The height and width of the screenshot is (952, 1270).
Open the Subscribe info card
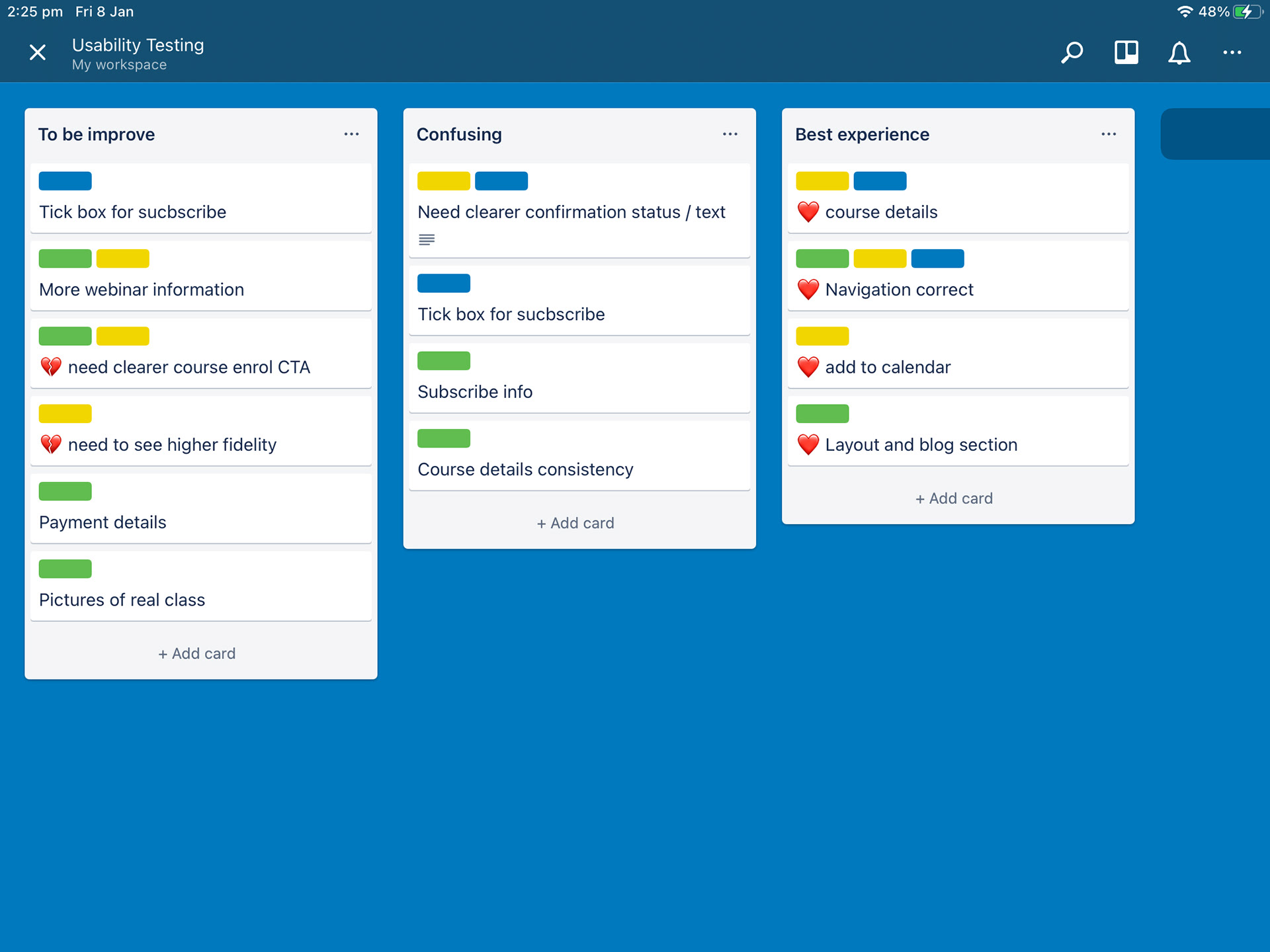pos(579,377)
